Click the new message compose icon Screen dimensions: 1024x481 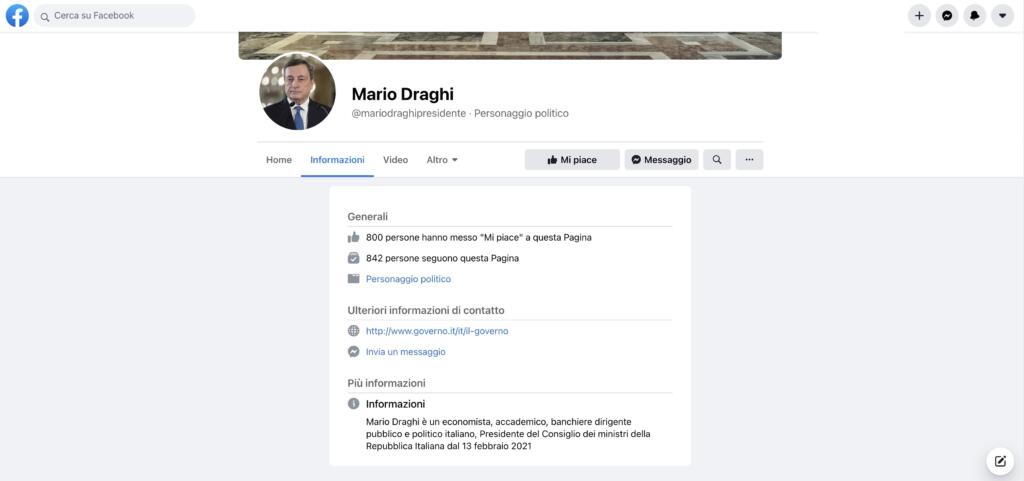tap(1000, 461)
